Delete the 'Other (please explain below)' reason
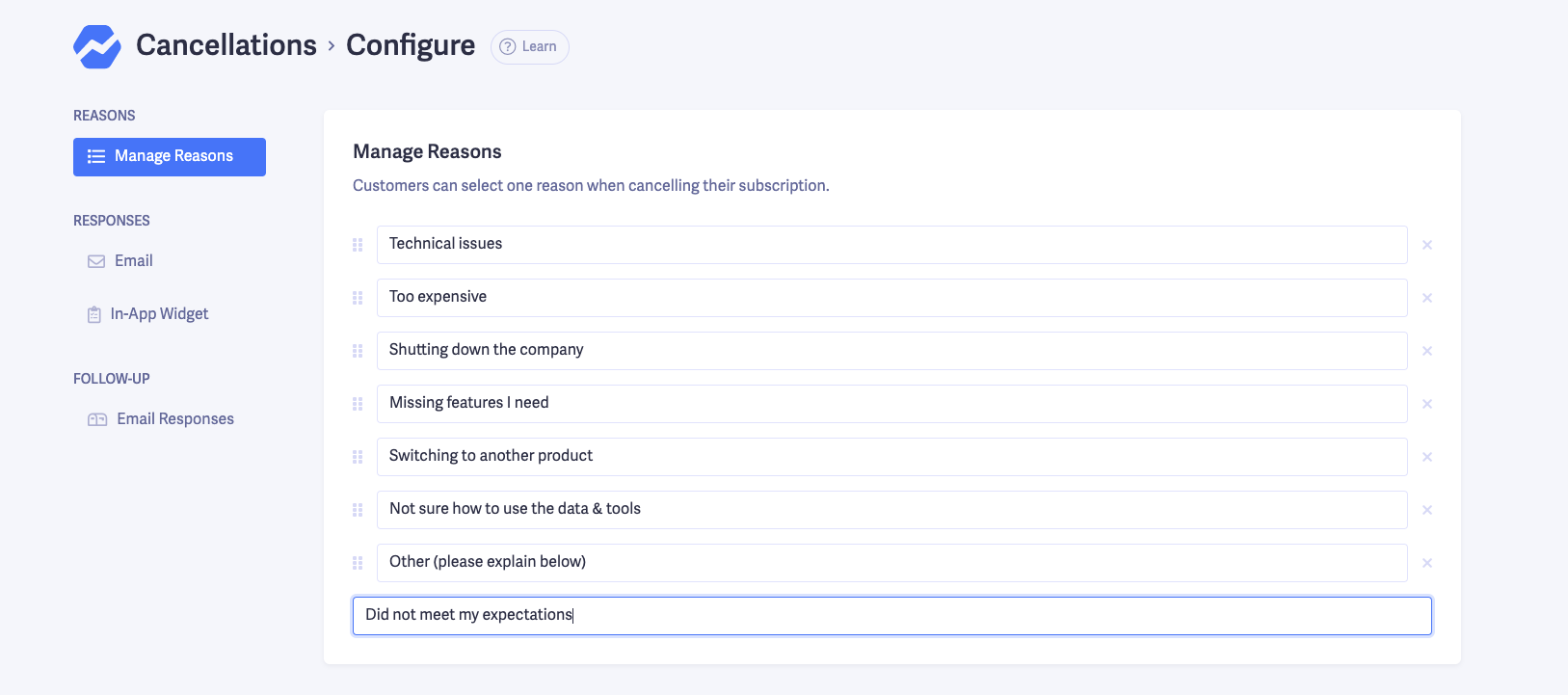 [x=1427, y=563]
